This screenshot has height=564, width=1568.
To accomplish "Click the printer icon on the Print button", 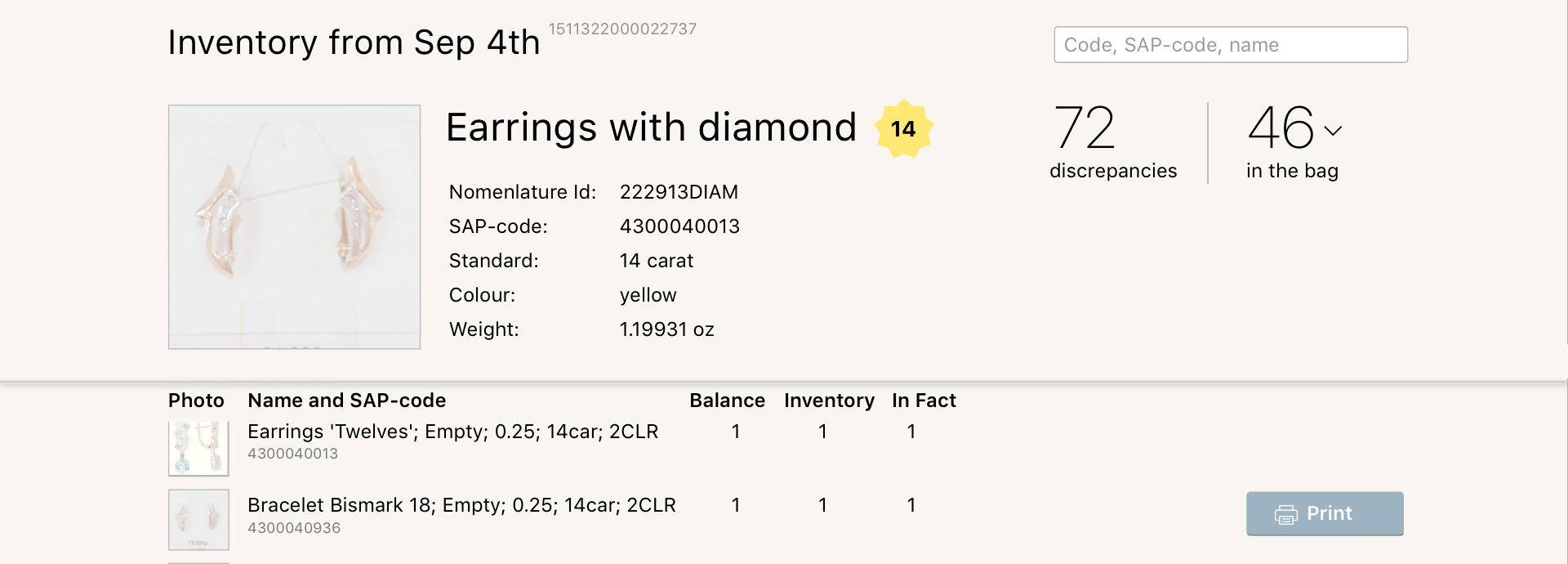I will click(1286, 514).
